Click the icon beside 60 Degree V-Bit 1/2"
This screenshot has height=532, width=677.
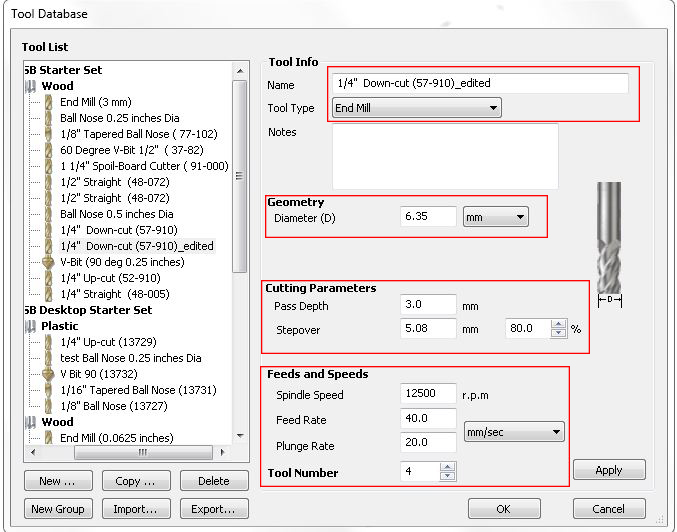click(x=49, y=150)
